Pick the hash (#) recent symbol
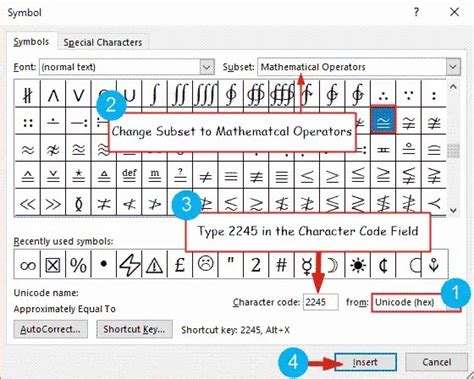The width and height of the screenshot is (474, 379). coord(282,265)
